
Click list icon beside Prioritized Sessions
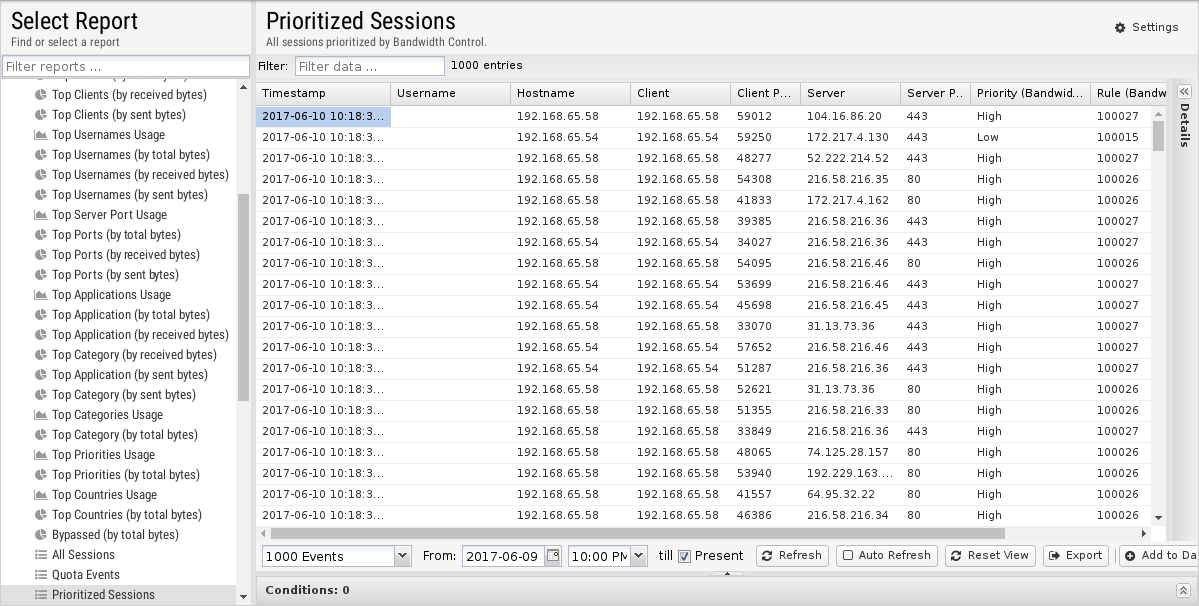(41, 595)
